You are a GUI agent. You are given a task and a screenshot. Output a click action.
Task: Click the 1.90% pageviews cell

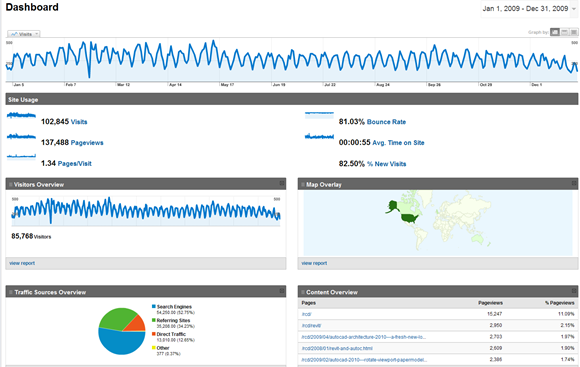(567, 348)
